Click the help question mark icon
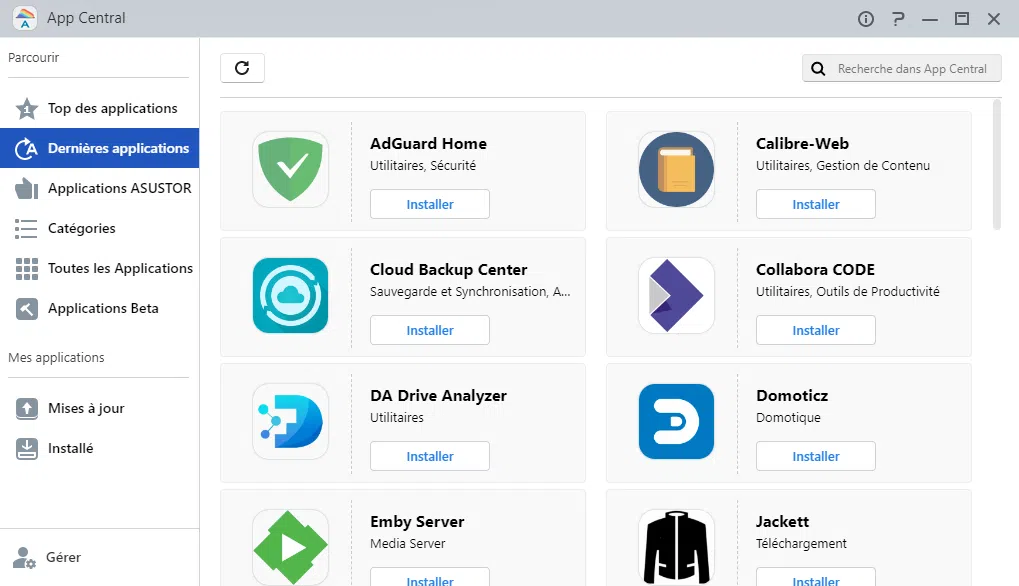 pyautogui.click(x=898, y=19)
